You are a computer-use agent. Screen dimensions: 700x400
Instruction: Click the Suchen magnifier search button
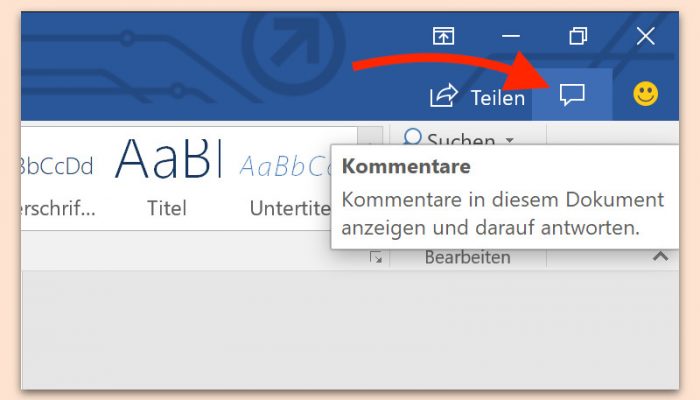(450, 137)
